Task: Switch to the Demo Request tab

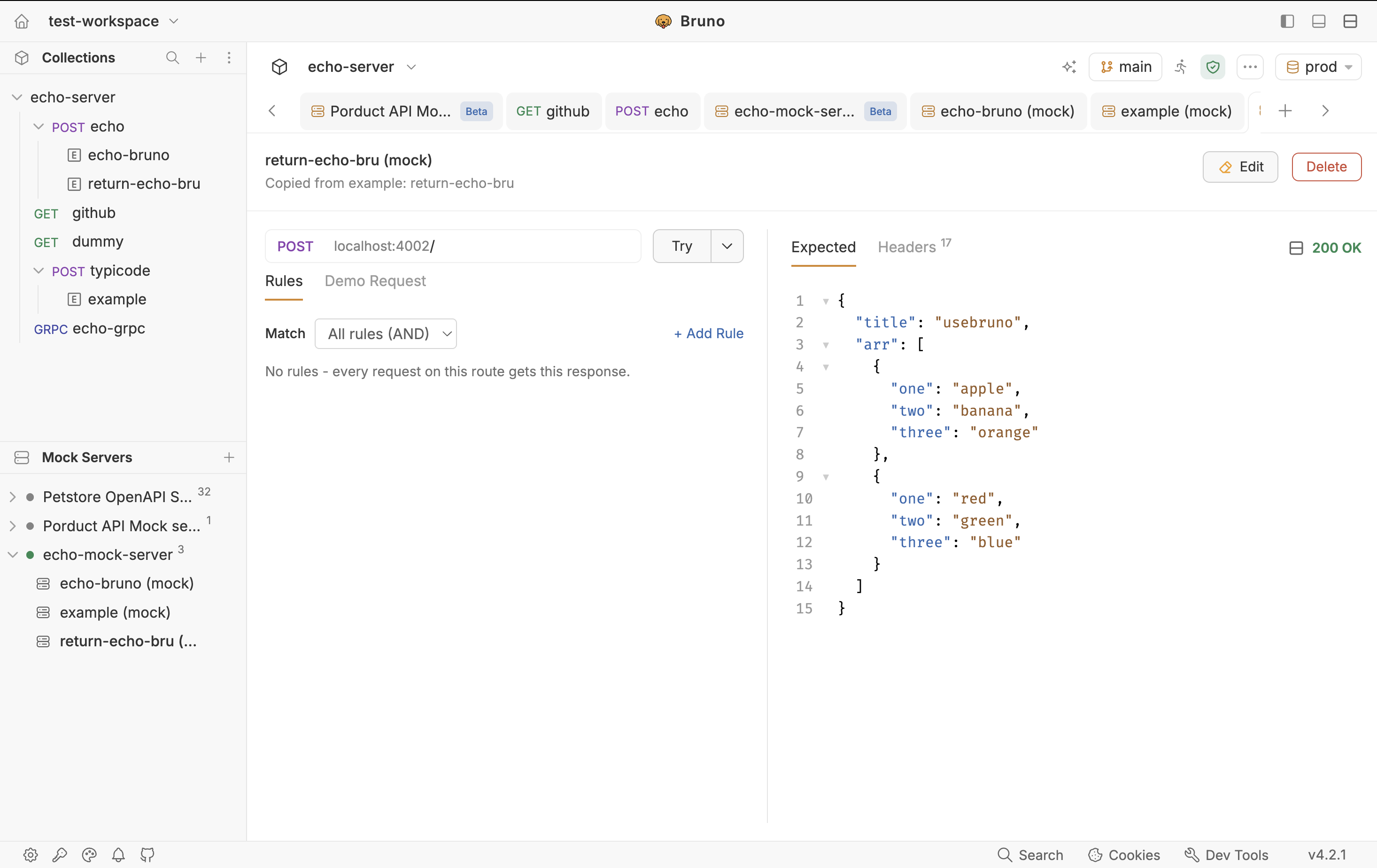Action: (x=375, y=281)
